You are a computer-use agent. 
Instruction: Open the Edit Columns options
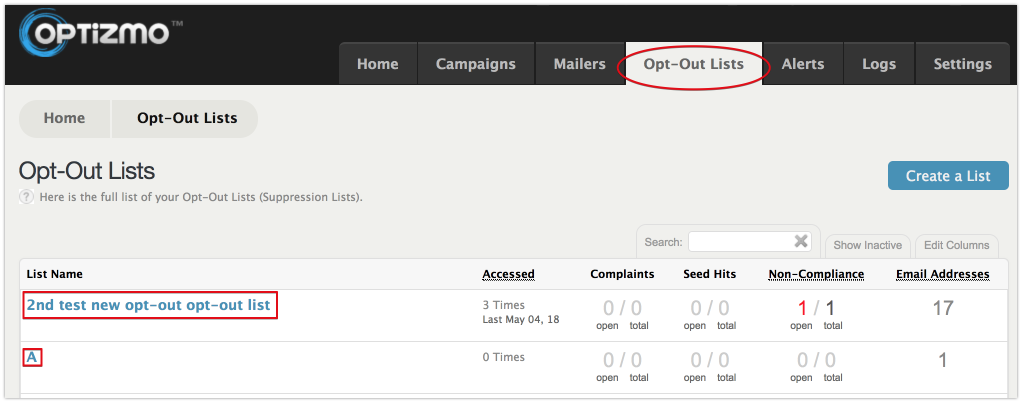pos(957,246)
